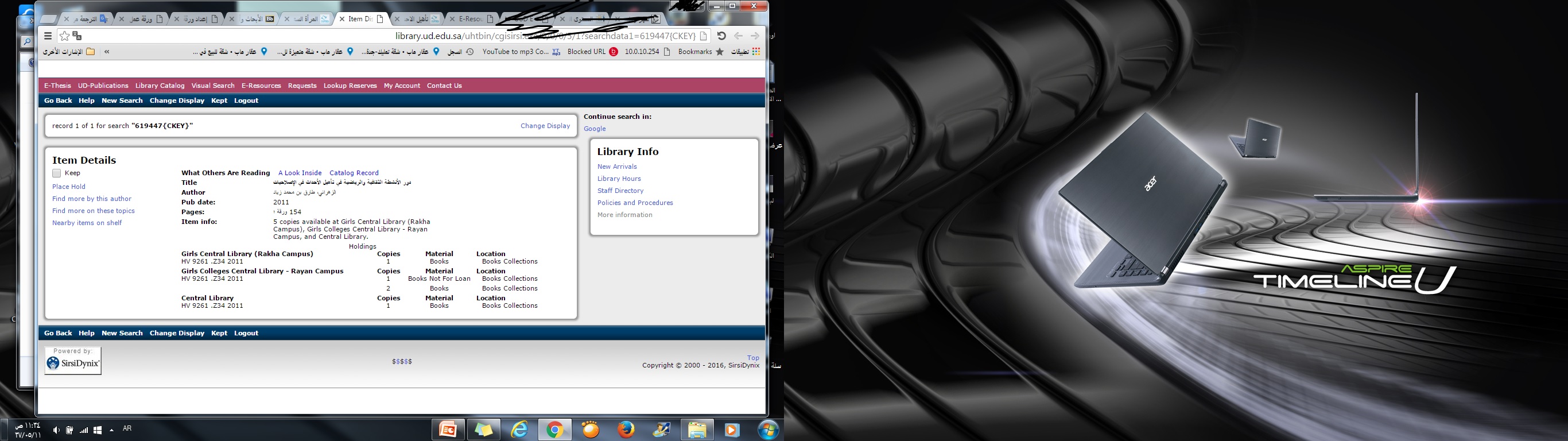Switch to the Blackboard الأبحاث tab
Screen dimensions: 1568x441
tap(252, 19)
